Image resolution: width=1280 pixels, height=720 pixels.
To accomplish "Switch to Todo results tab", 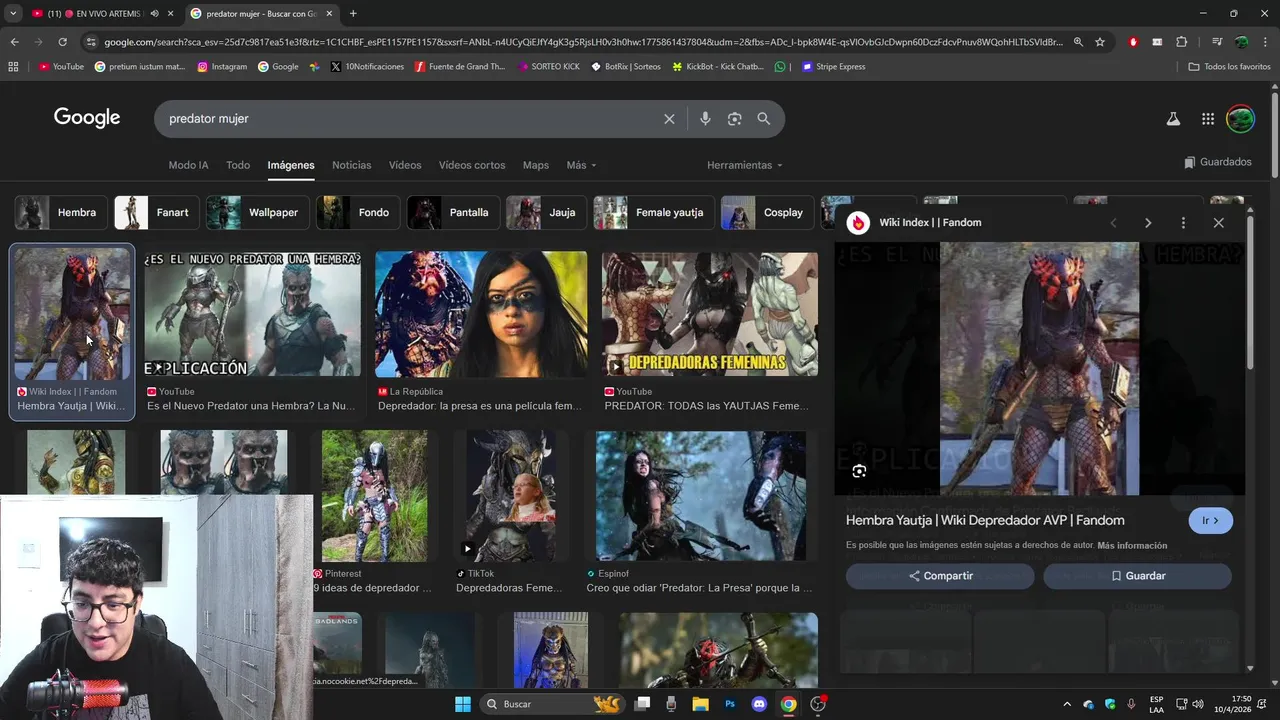I will point(238,165).
